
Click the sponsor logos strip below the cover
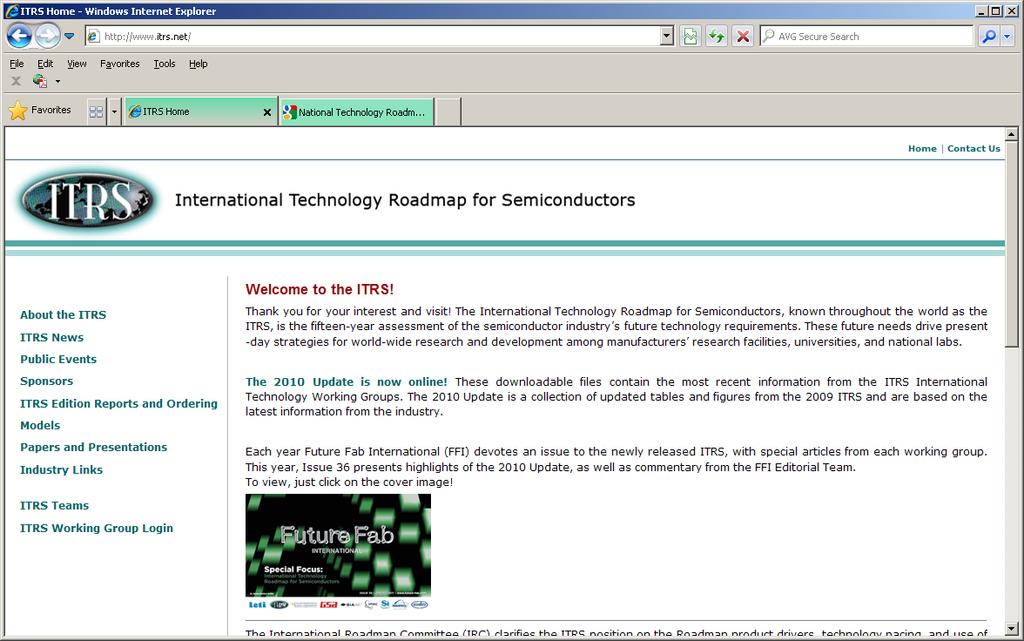[338, 604]
